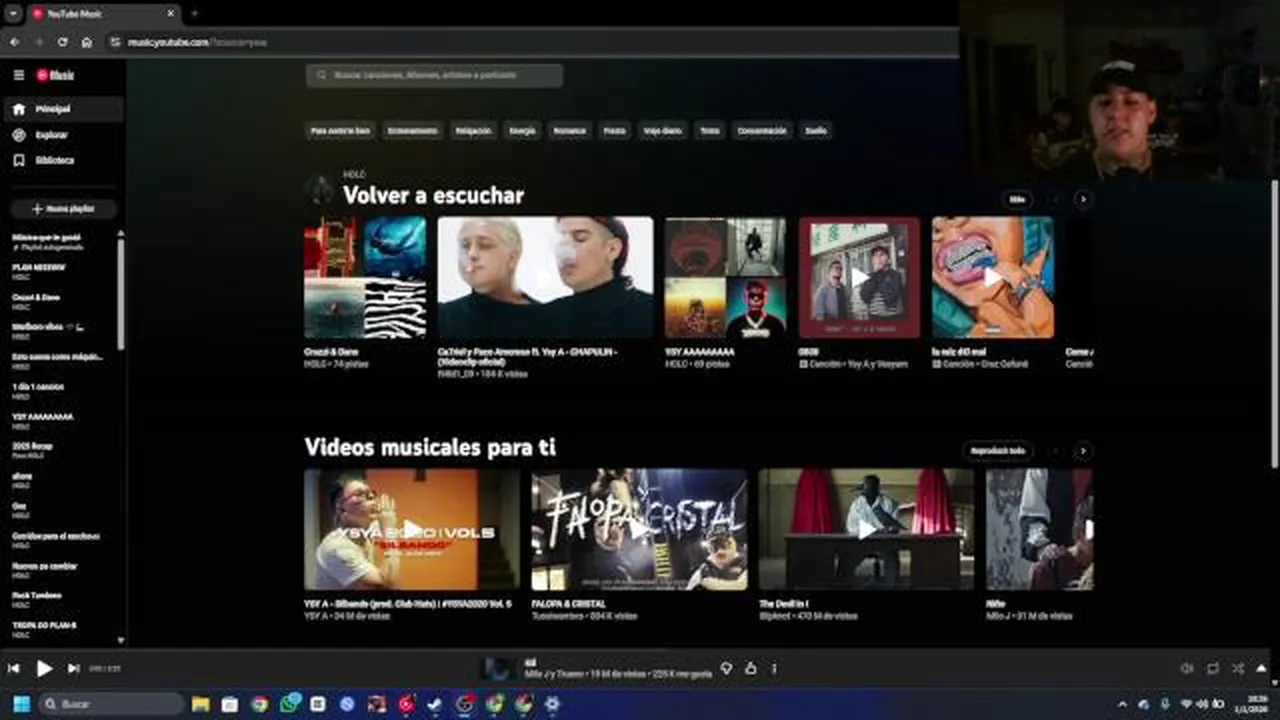Screen dimensions: 1280x720
Task: Select the Triste mood chip
Action: click(709, 131)
